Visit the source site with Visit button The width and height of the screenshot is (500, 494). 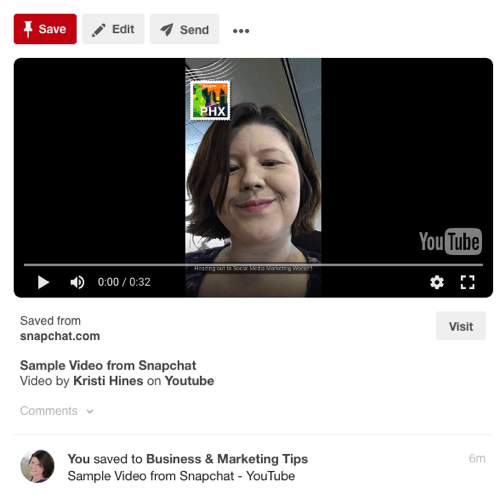click(461, 326)
